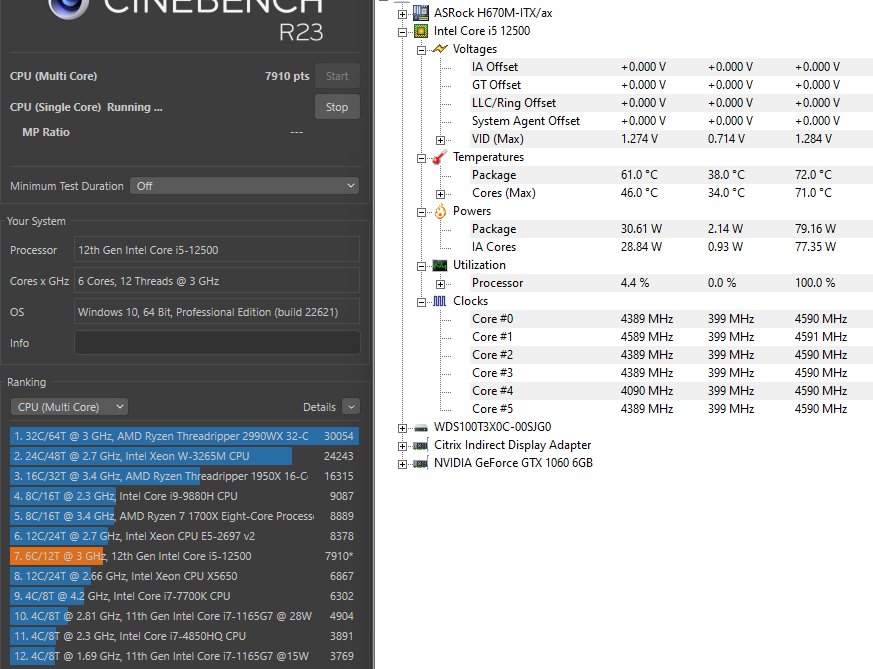Select the Xeon E5-2697 v2 ranking row
Image resolution: width=873 pixels, height=669 pixels.
pyautogui.click(x=184, y=536)
